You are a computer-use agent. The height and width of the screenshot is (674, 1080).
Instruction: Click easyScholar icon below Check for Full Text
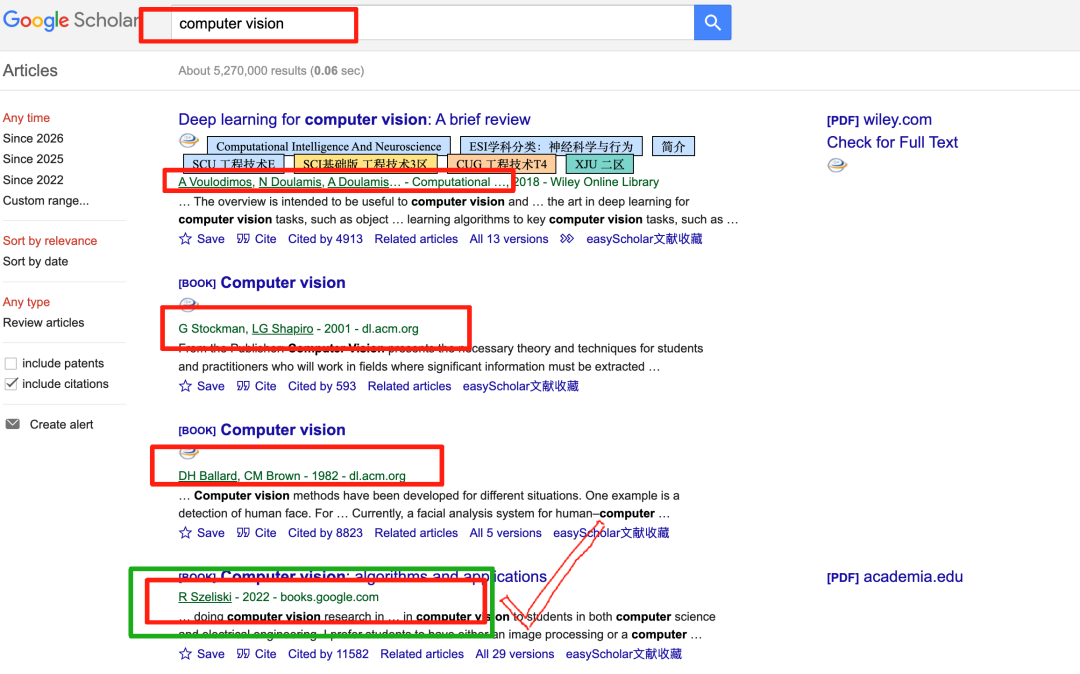pos(837,165)
